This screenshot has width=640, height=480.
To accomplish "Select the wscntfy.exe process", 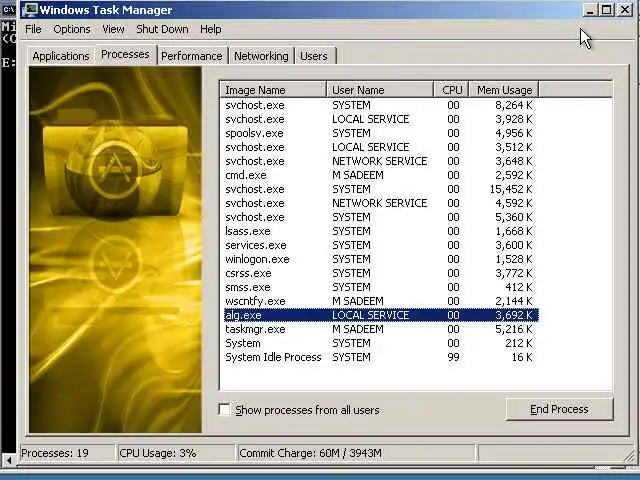I will (x=381, y=301).
